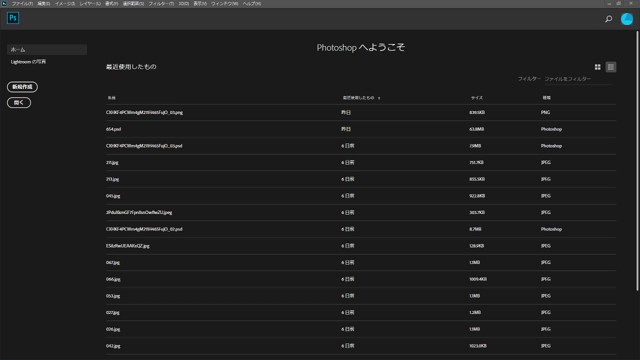640x360 pixels.
Task: Open the ヘルプ menu
Action: [252, 4]
